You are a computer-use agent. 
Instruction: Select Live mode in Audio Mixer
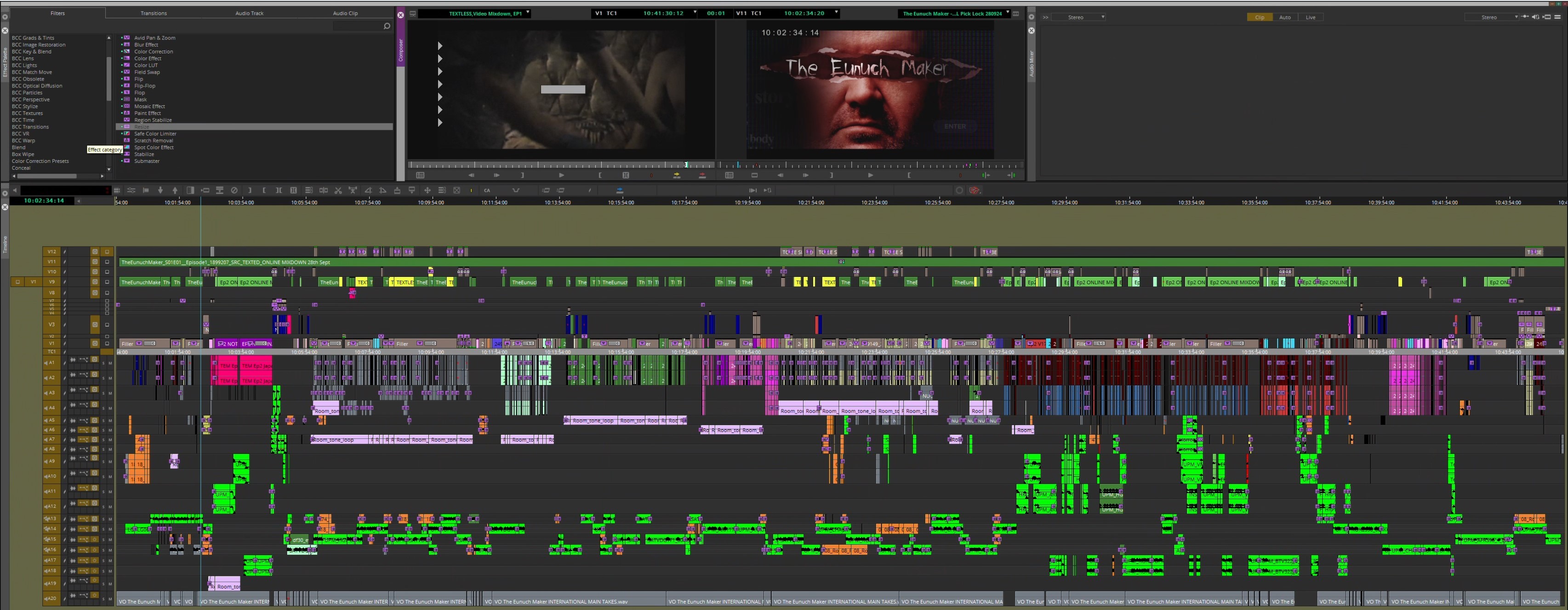point(1311,17)
